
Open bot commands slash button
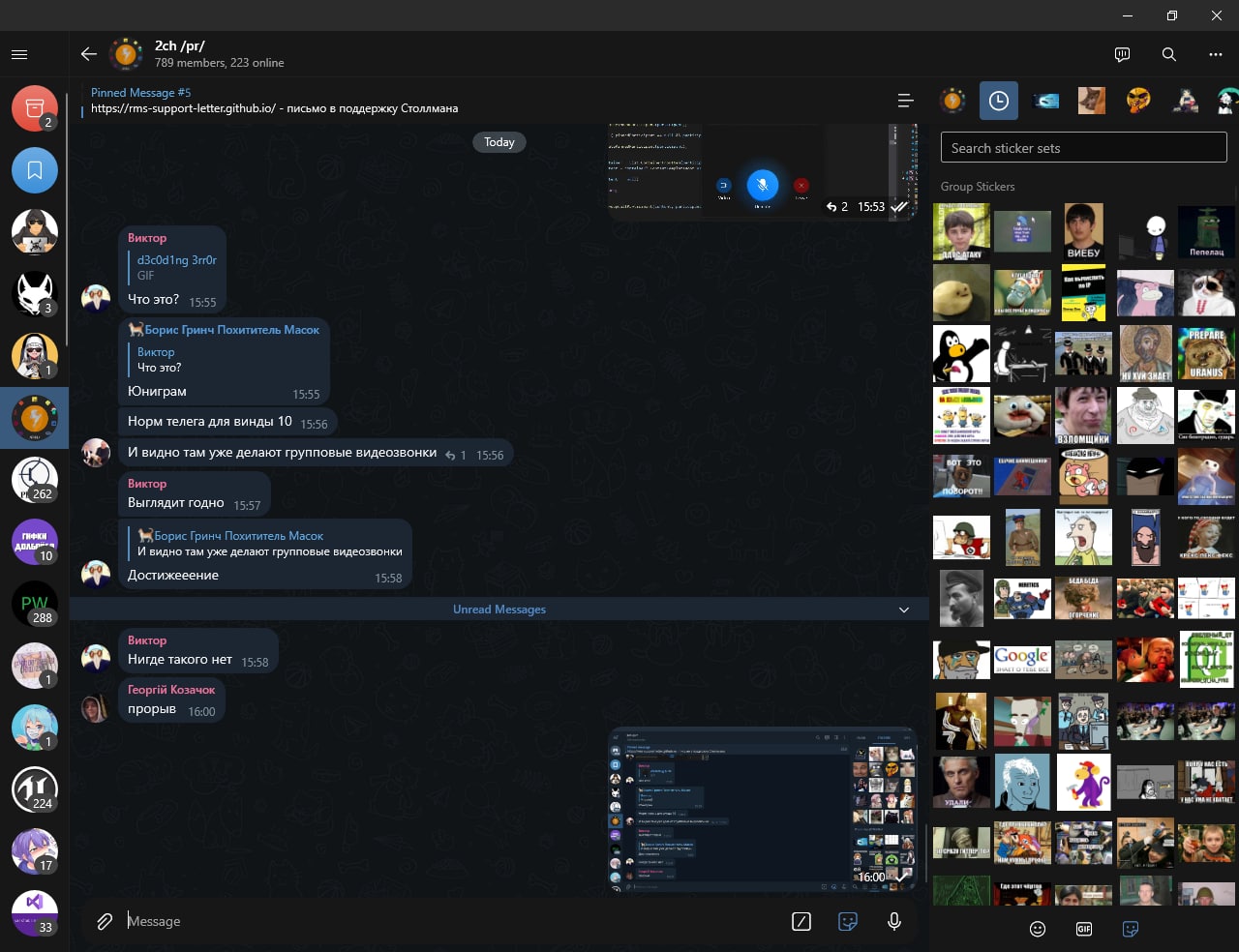(x=801, y=921)
